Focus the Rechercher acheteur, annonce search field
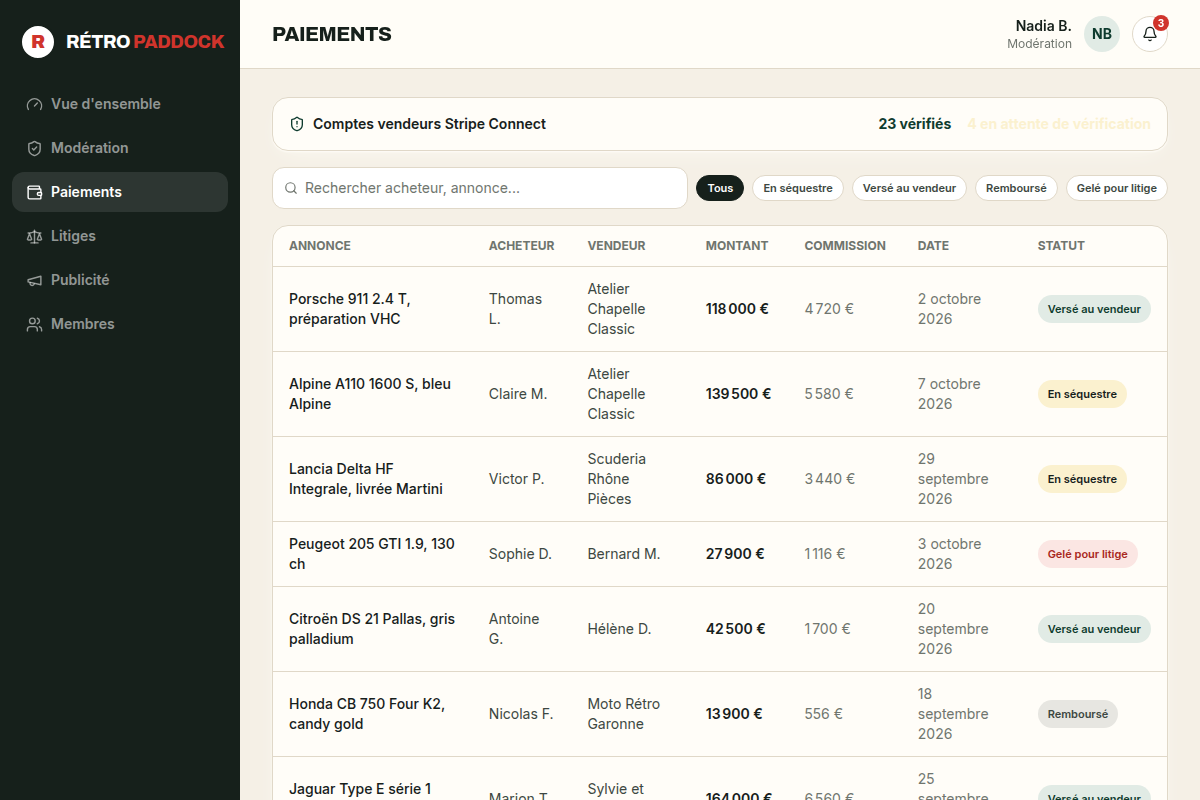Image resolution: width=1200 pixels, height=800 pixels. [480, 188]
